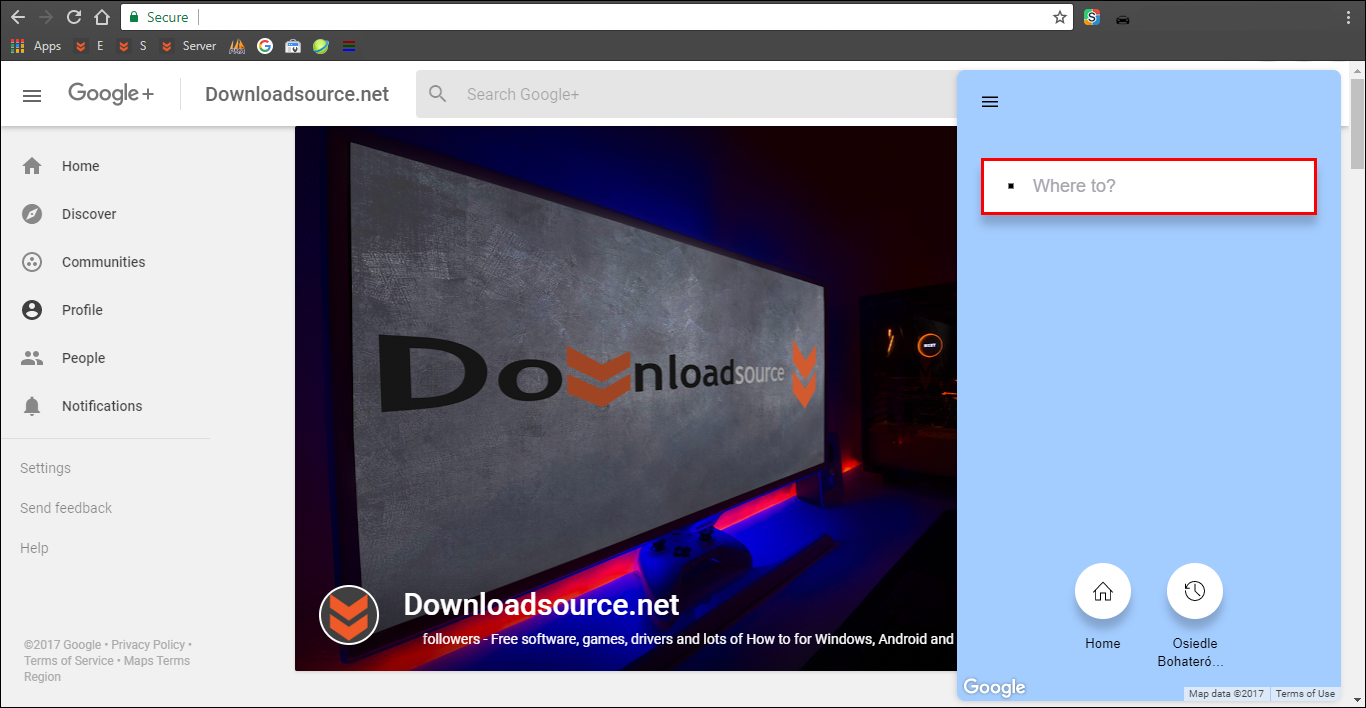The width and height of the screenshot is (1366, 708).
Task: Click the Google+ logo
Action: tap(111, 94)
